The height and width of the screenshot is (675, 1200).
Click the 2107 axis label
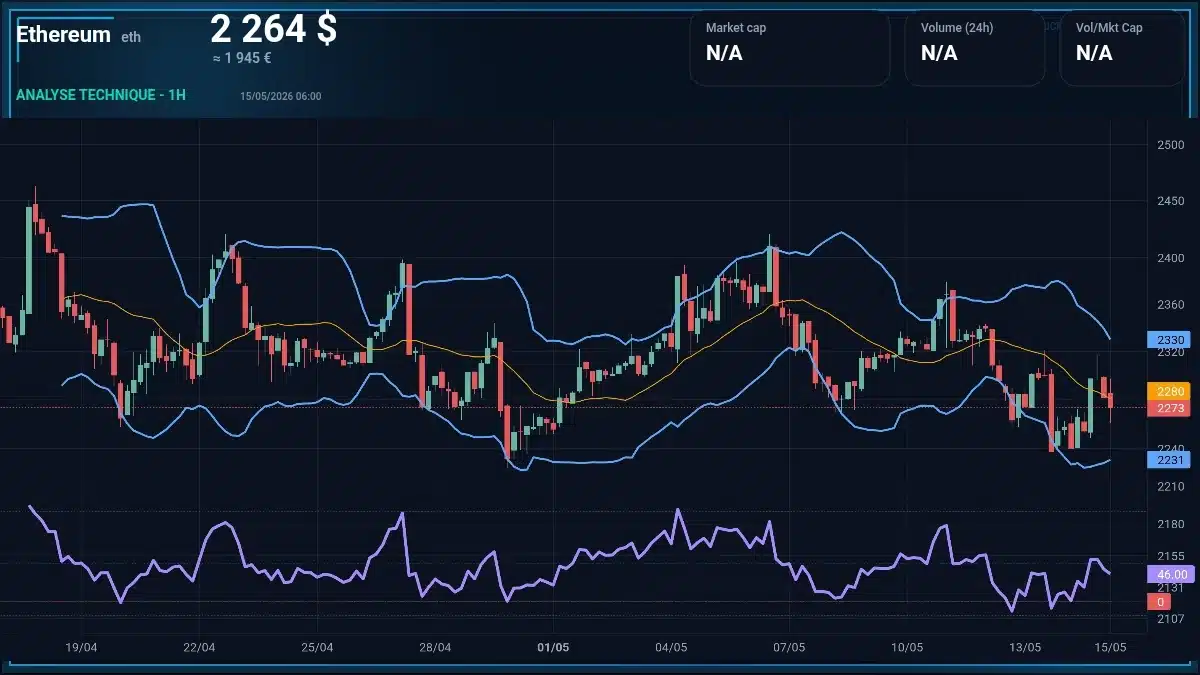1170,619
